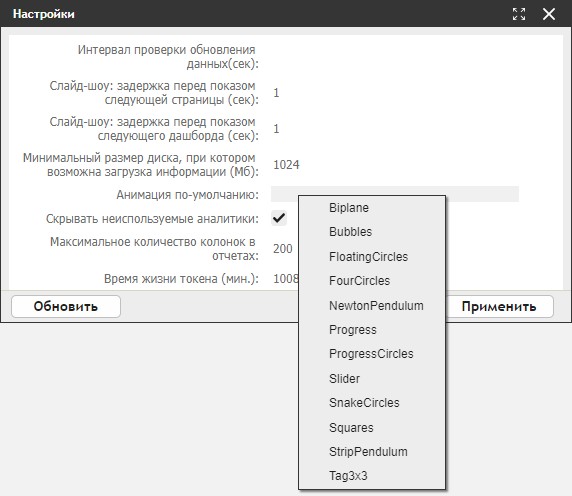Toggle the Скрывать неиспользуемые аналитики checkbox
572x496 pixels.
(279, 218)
